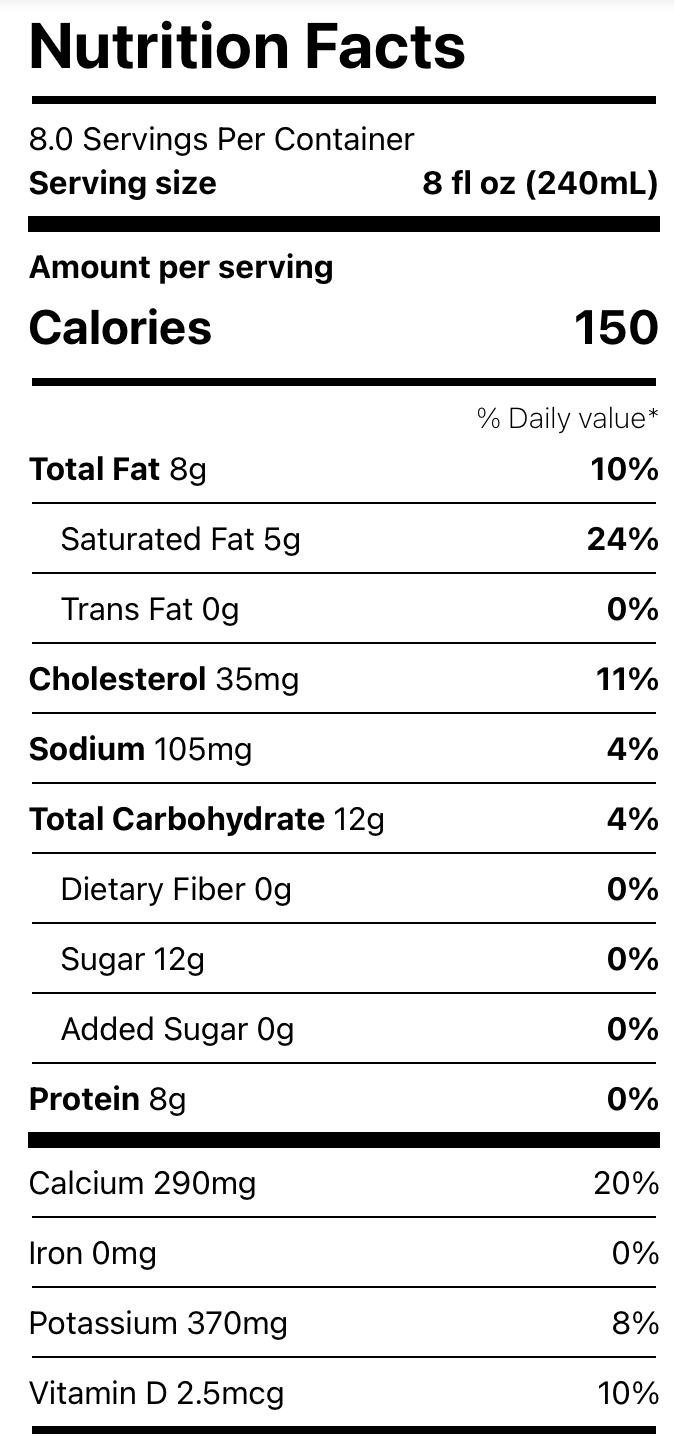This screenshot has height=1436, width=674.
Task: Click the Serving size label
Action: [122, 184]
